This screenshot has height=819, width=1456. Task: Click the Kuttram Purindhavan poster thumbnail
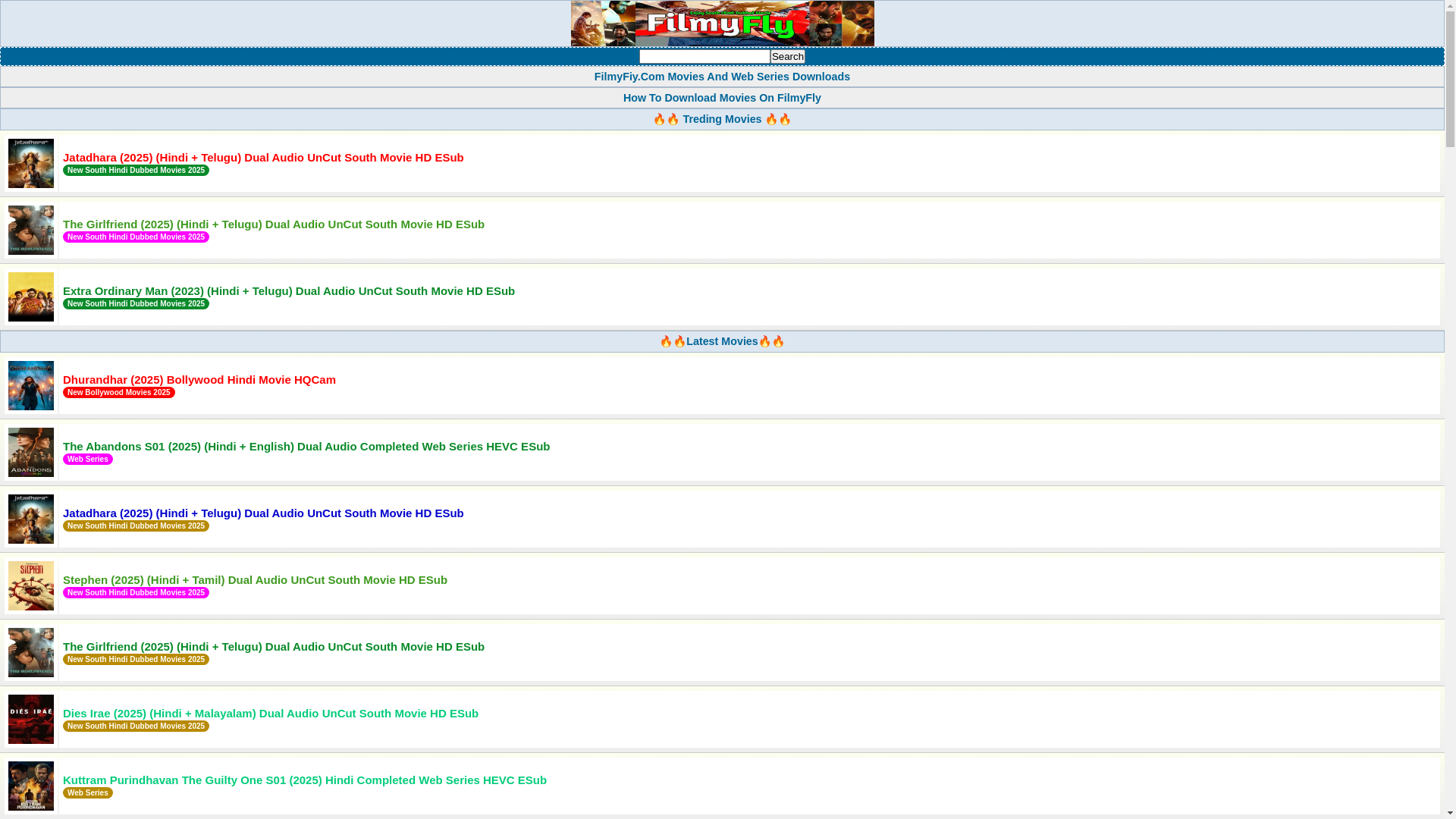pyautogui.click(x=31, y=786)
